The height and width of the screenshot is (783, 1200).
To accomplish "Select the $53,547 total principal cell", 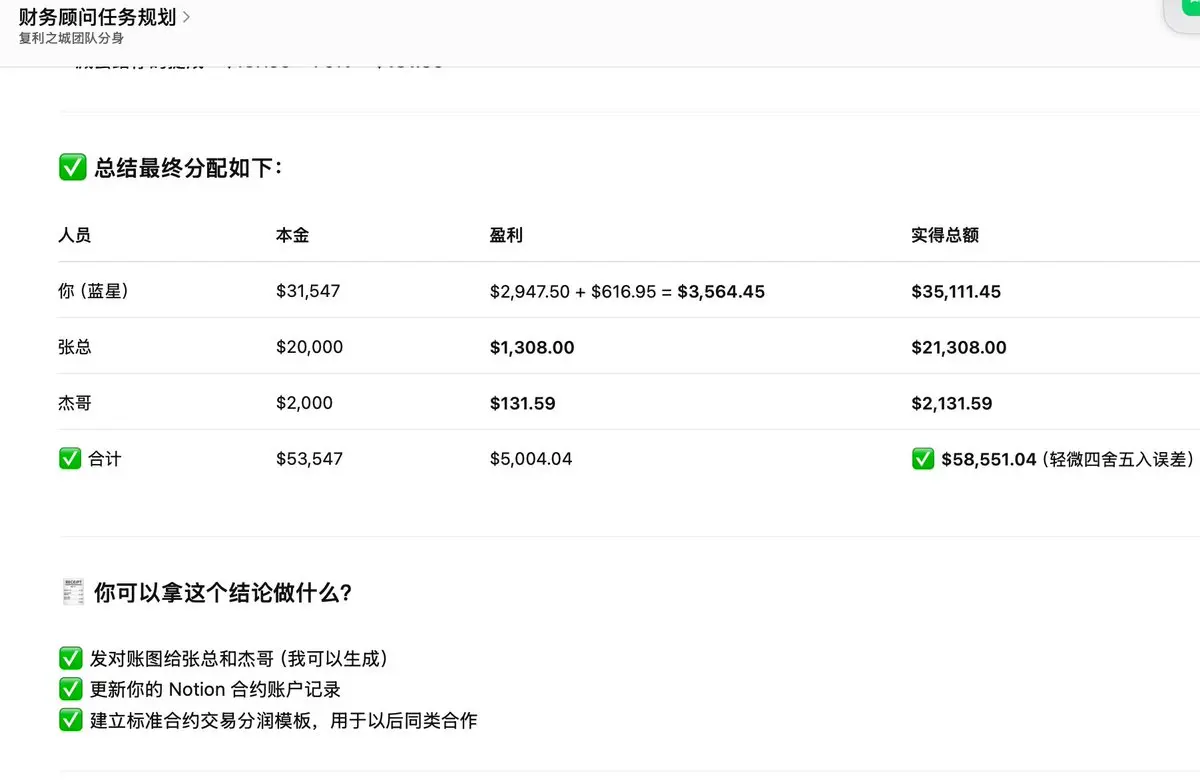I will click(x=309, y=460).
